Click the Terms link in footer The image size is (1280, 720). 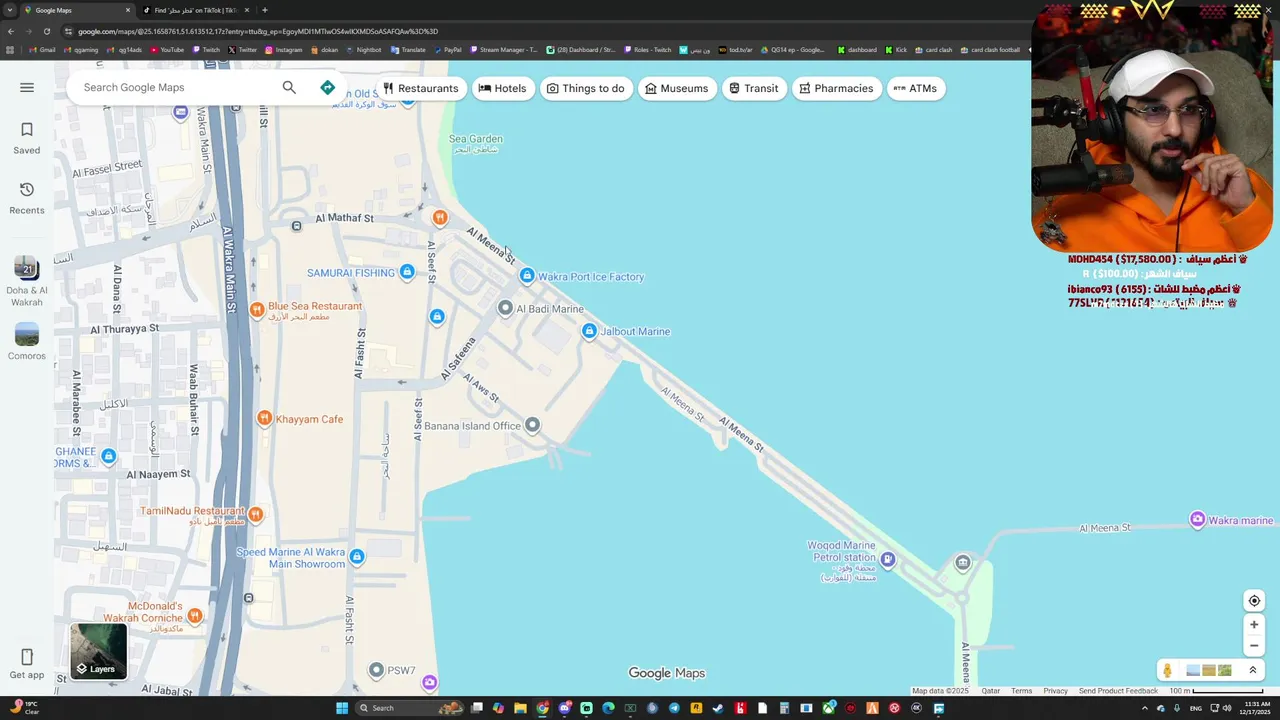pyautogui.click(x=1021, y=691)
